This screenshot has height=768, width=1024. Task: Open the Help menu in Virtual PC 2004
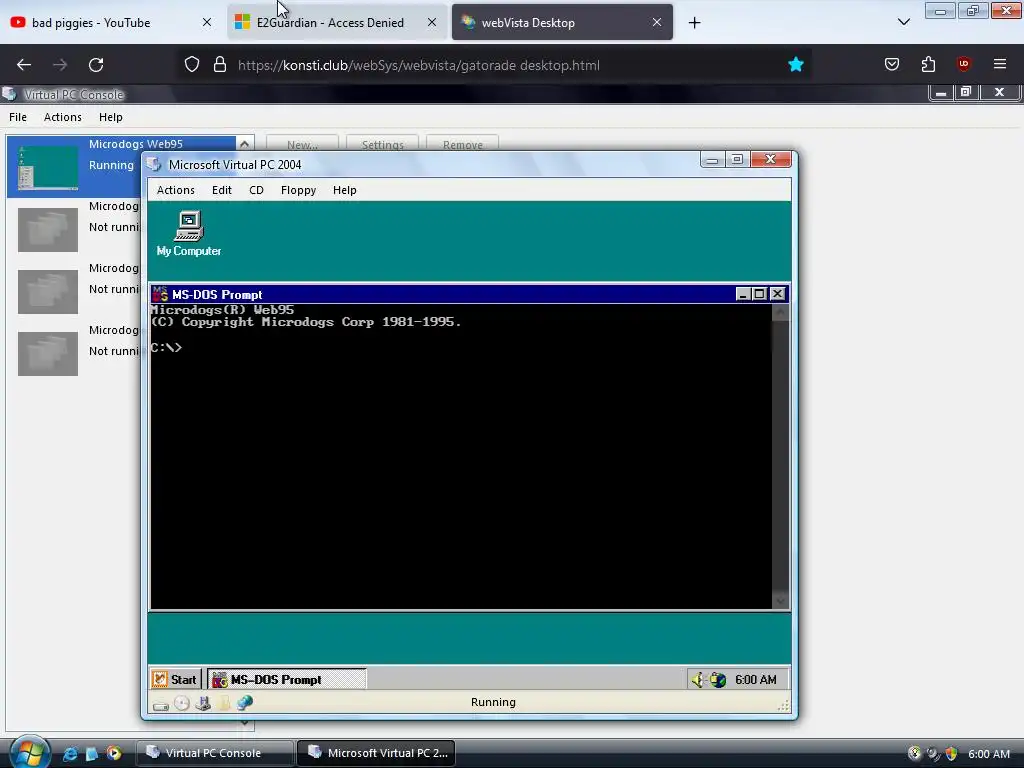click(x=345, y=190)
